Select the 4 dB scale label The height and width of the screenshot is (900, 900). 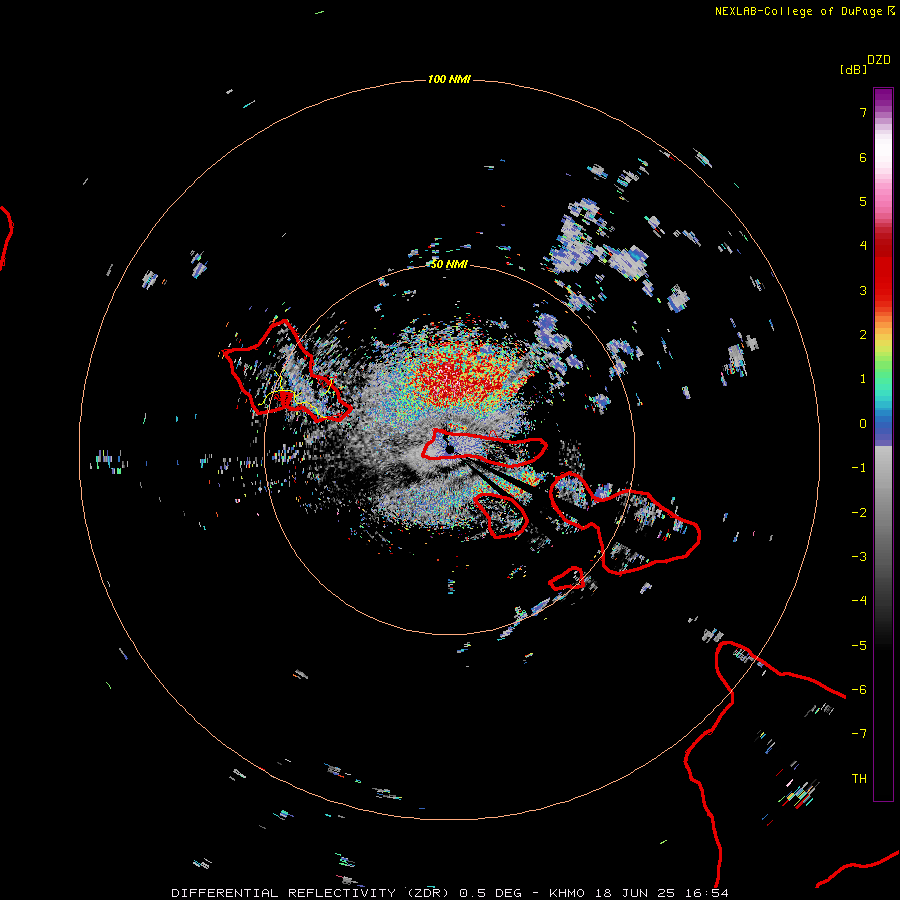[863, 246]
